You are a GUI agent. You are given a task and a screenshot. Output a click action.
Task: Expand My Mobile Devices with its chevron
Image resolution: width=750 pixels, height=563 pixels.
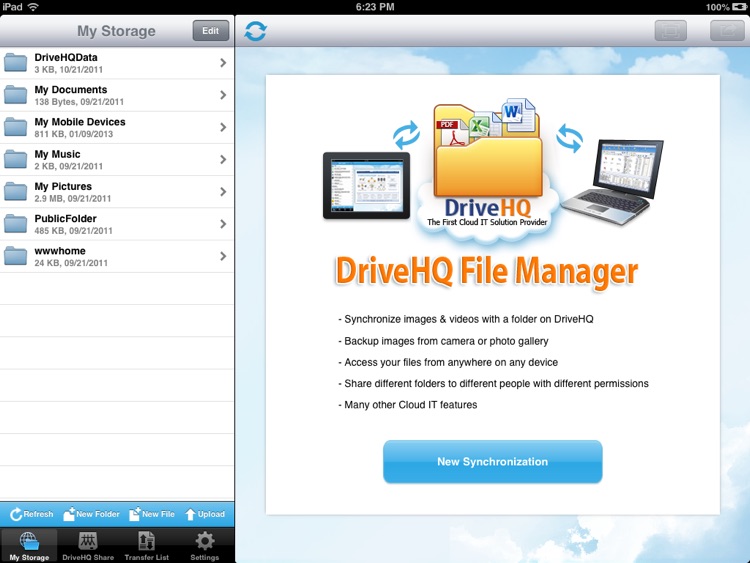coord(223,127)
